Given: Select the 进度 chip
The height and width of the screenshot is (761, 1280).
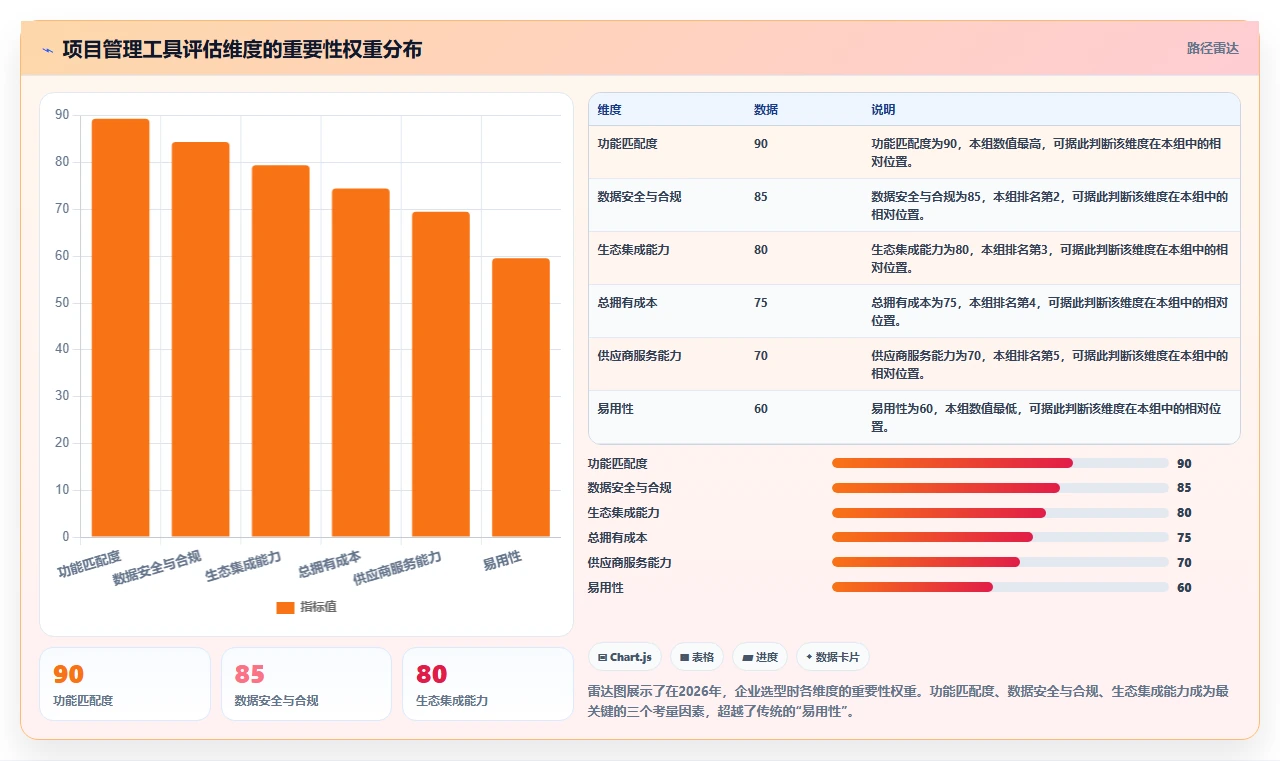Looking at the screenshot, I should coord(760,657).
